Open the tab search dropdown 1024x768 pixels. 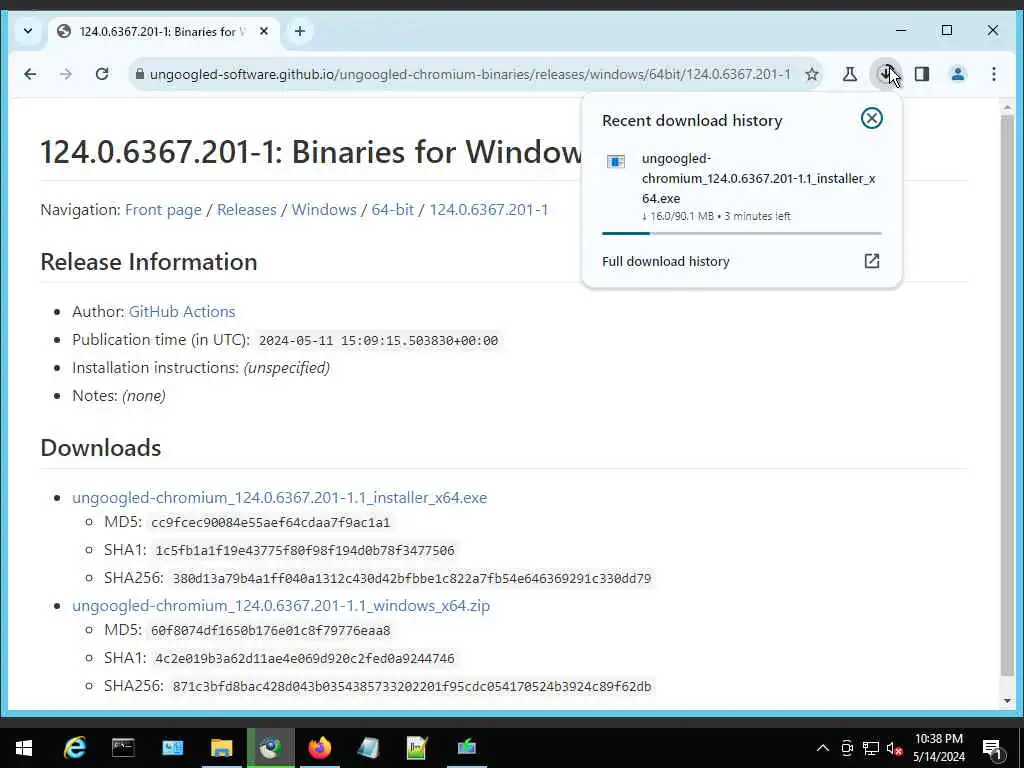(x=28, y=31)
